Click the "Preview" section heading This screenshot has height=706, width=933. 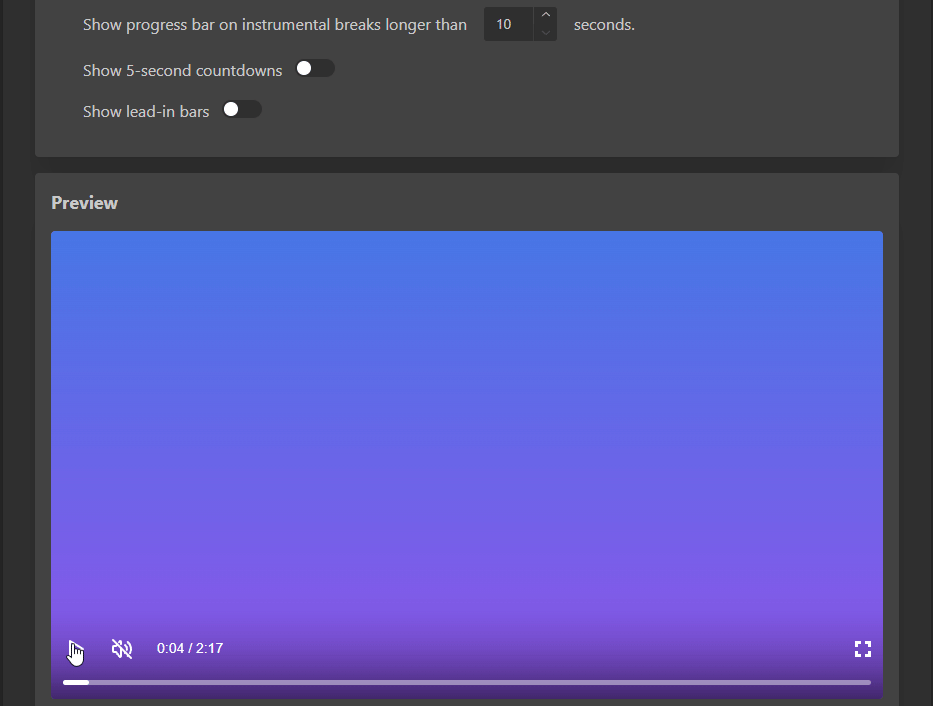click(84, 203)
